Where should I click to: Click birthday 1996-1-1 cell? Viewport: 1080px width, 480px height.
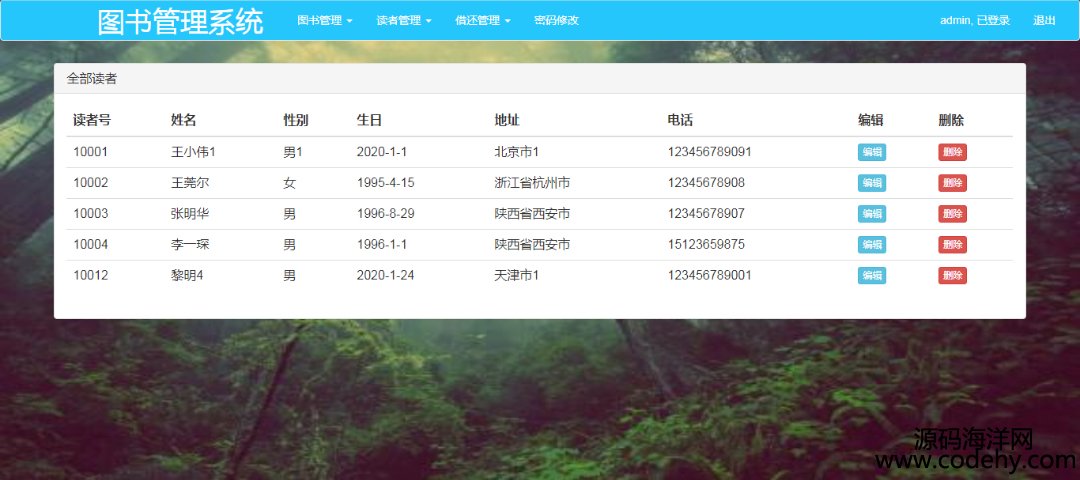tap(382, 244)
